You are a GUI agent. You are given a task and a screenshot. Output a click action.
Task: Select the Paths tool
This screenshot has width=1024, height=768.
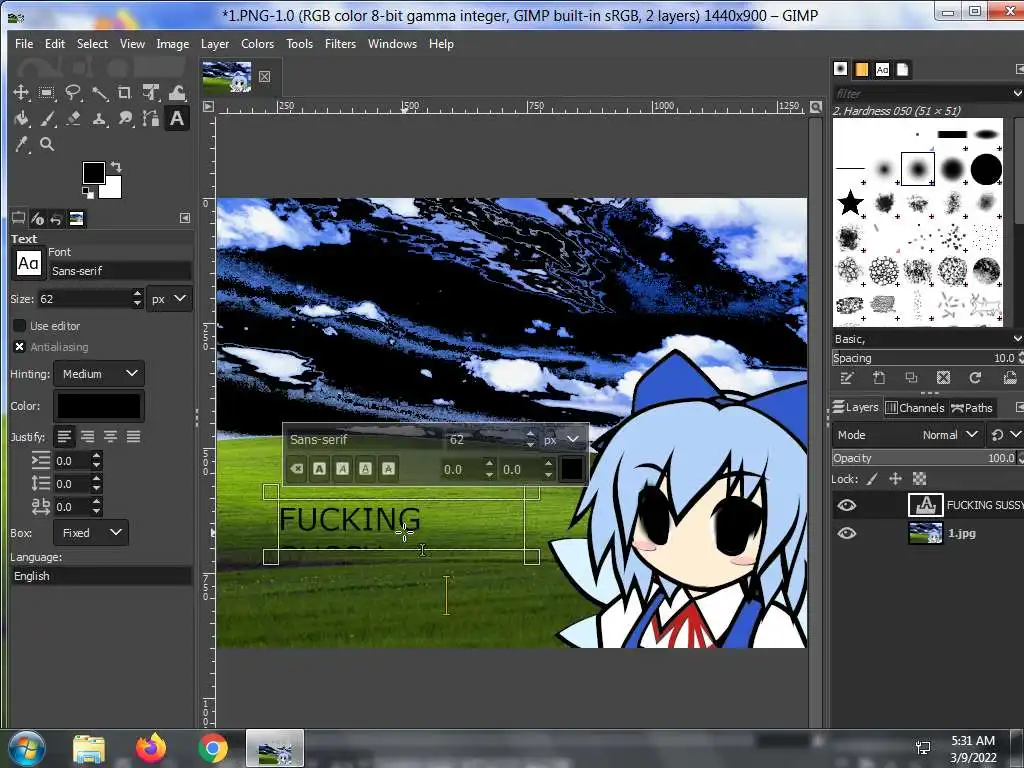point(151,119)
